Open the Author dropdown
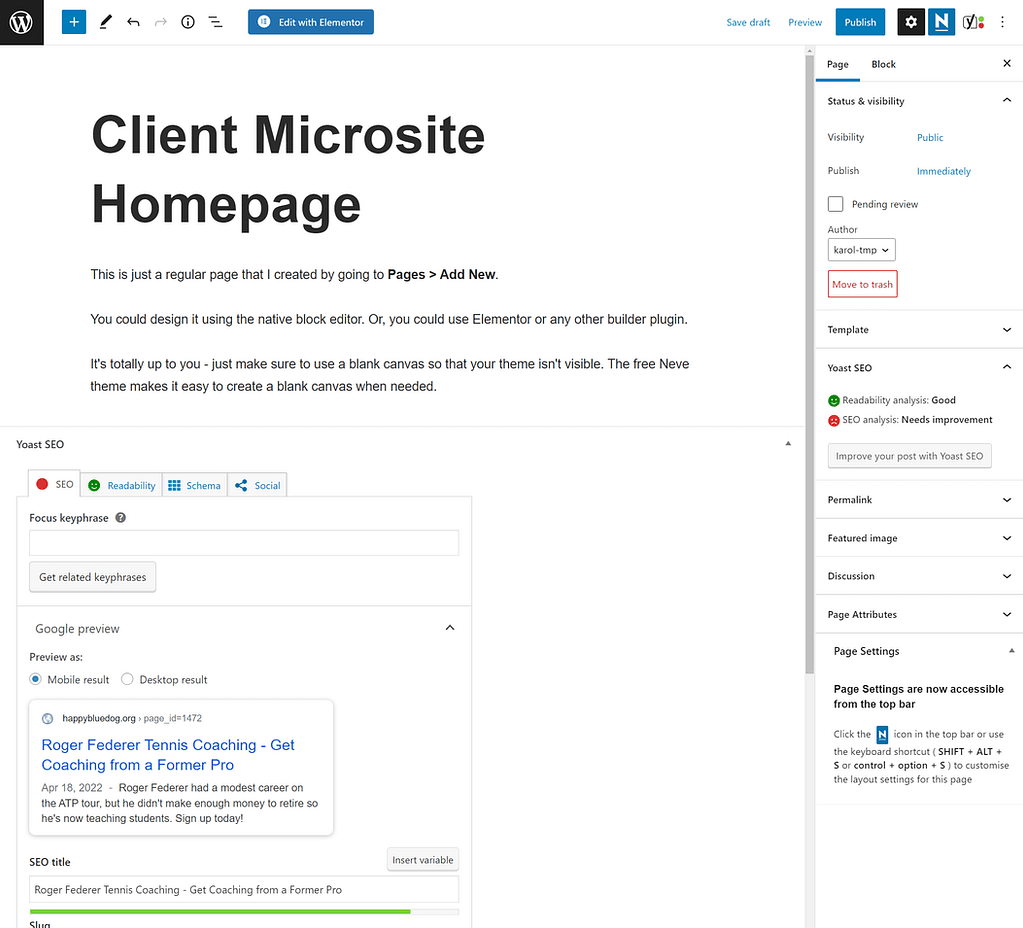 861,249
